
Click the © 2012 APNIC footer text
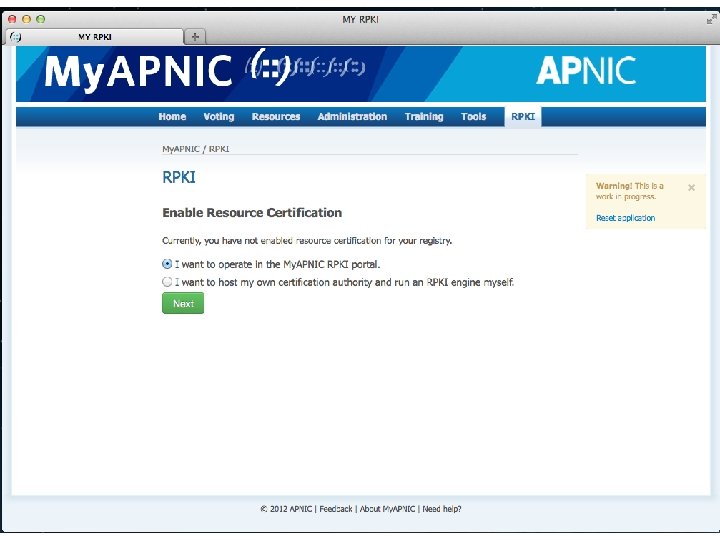pyautogui.click(x=286, y=509)
